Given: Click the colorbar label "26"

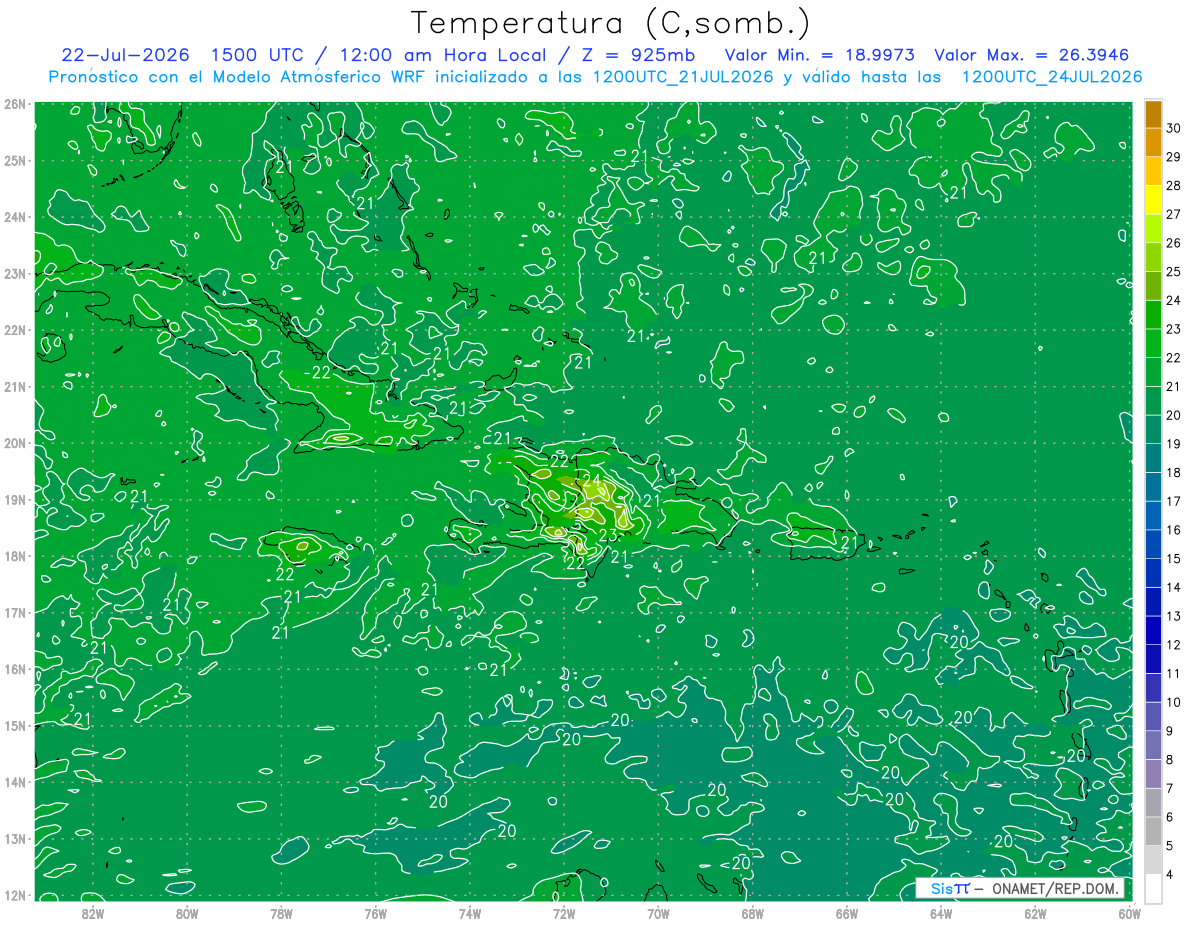Looking at the screenshot, I should click(1174, 243).
